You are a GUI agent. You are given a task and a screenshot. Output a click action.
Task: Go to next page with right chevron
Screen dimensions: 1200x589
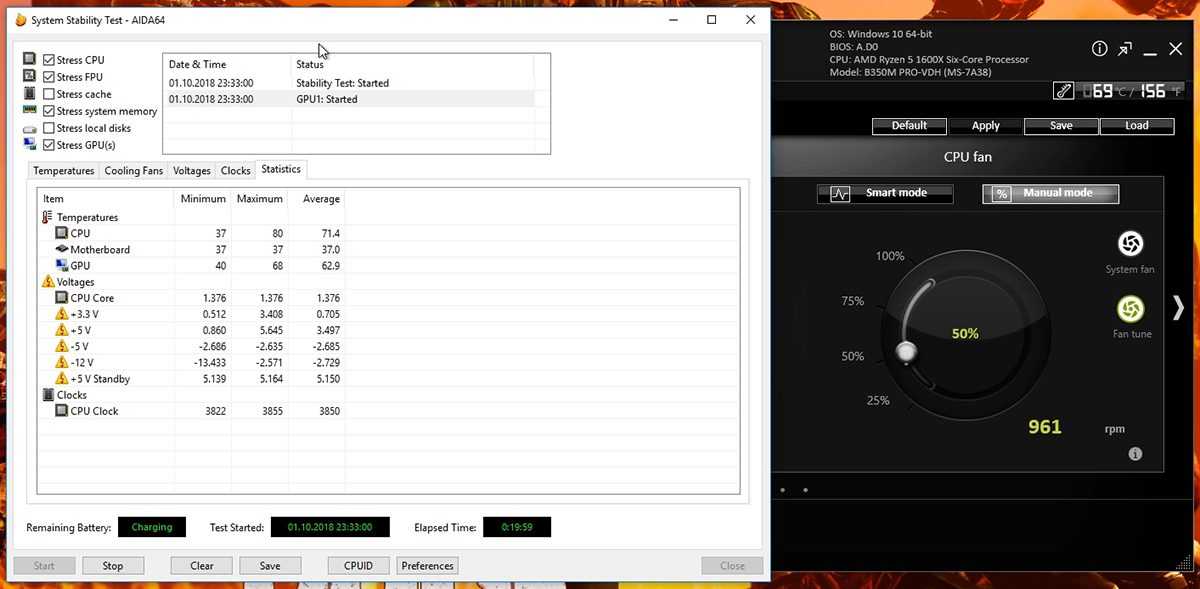[x=1178, y=308]
